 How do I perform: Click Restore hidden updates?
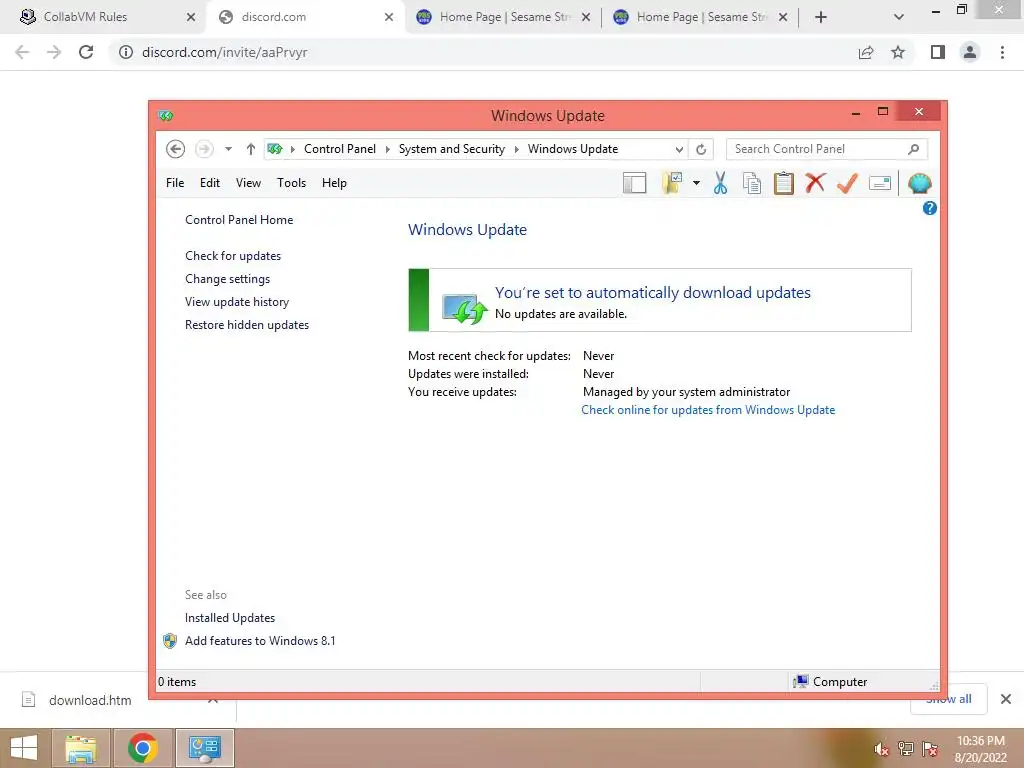[x=247, y=325]
